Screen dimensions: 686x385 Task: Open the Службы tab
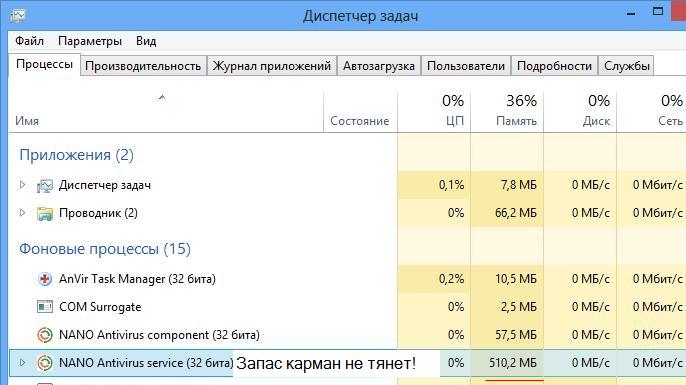coord(626,66)
